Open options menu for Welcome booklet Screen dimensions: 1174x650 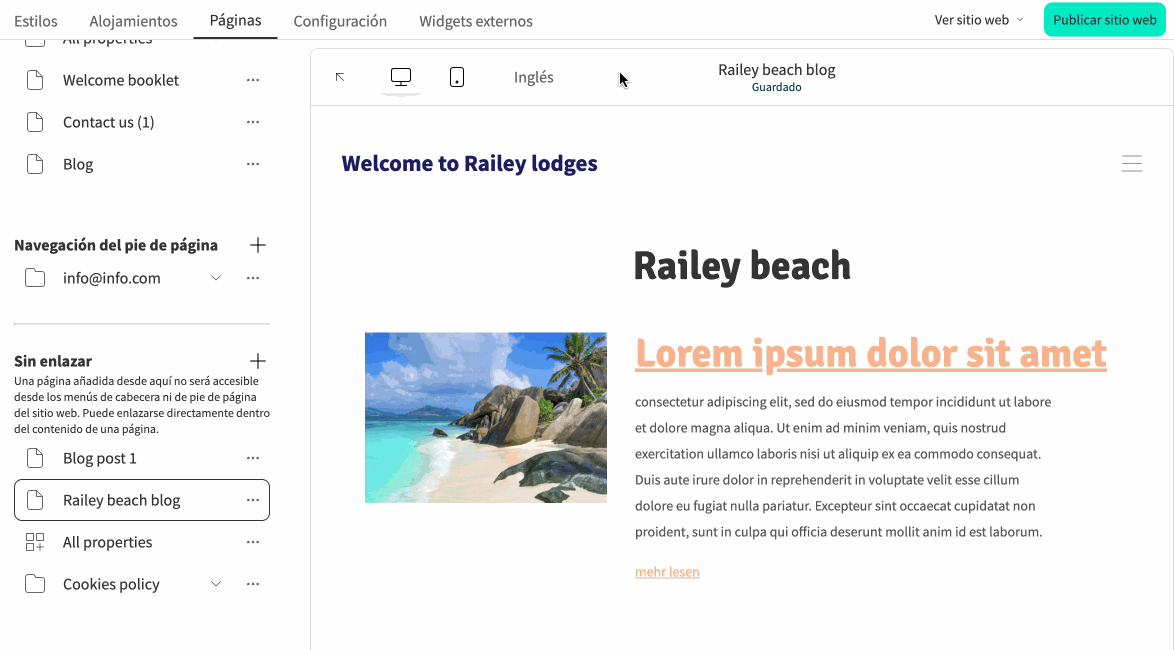[253, 80]
